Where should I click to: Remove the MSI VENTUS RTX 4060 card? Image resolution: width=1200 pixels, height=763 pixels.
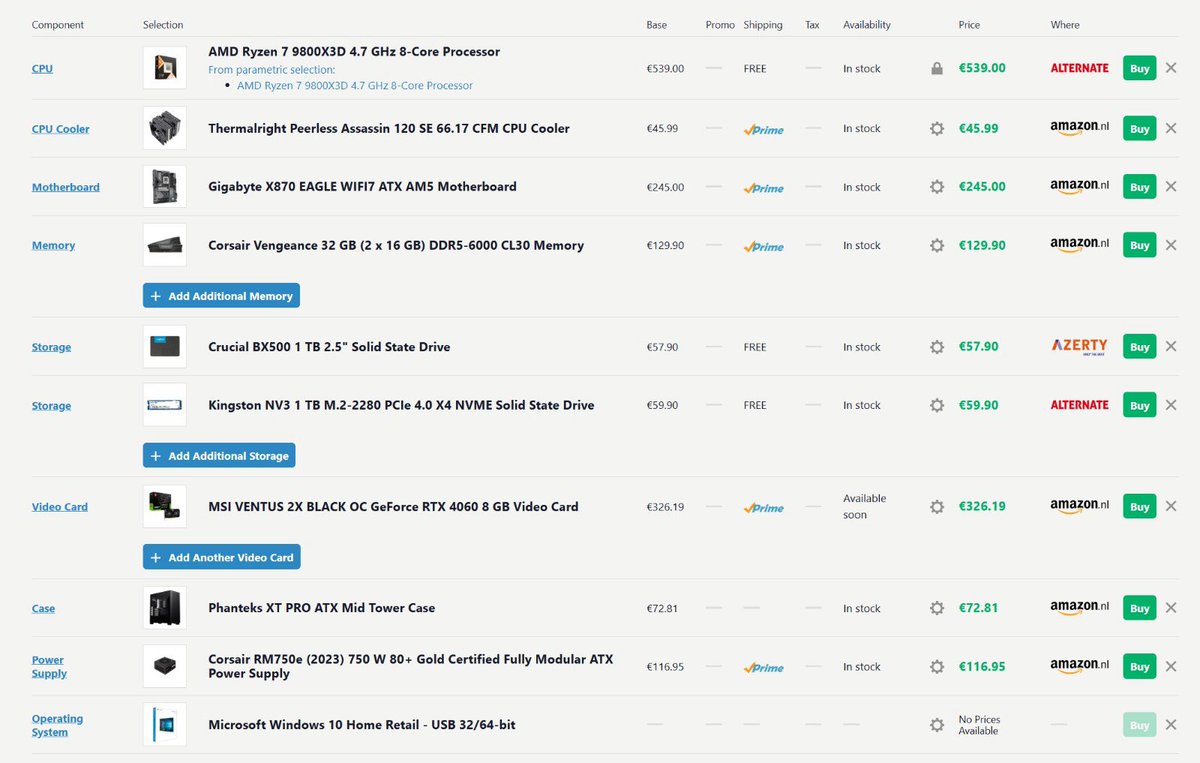(1171, 506)
